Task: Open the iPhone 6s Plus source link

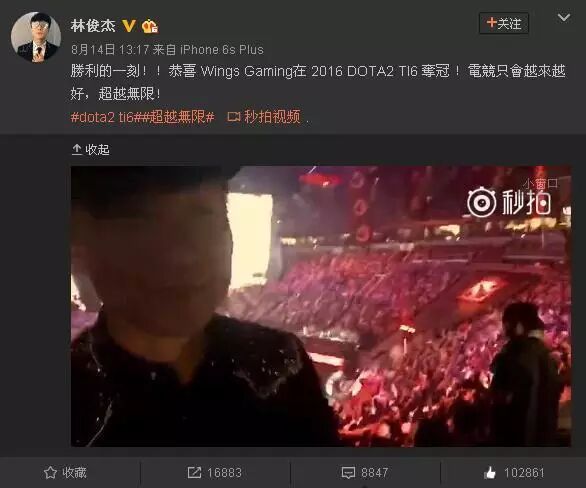Action: (x=222, y=50)
